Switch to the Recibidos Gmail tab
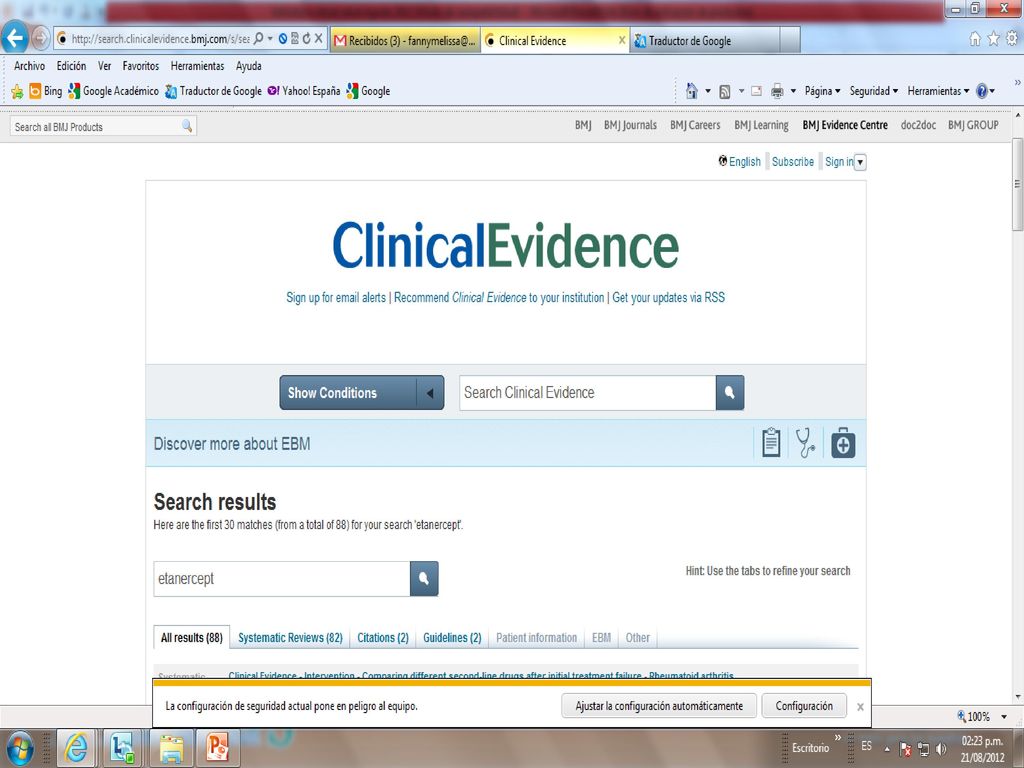1024x768 pixels. point(405,40)
